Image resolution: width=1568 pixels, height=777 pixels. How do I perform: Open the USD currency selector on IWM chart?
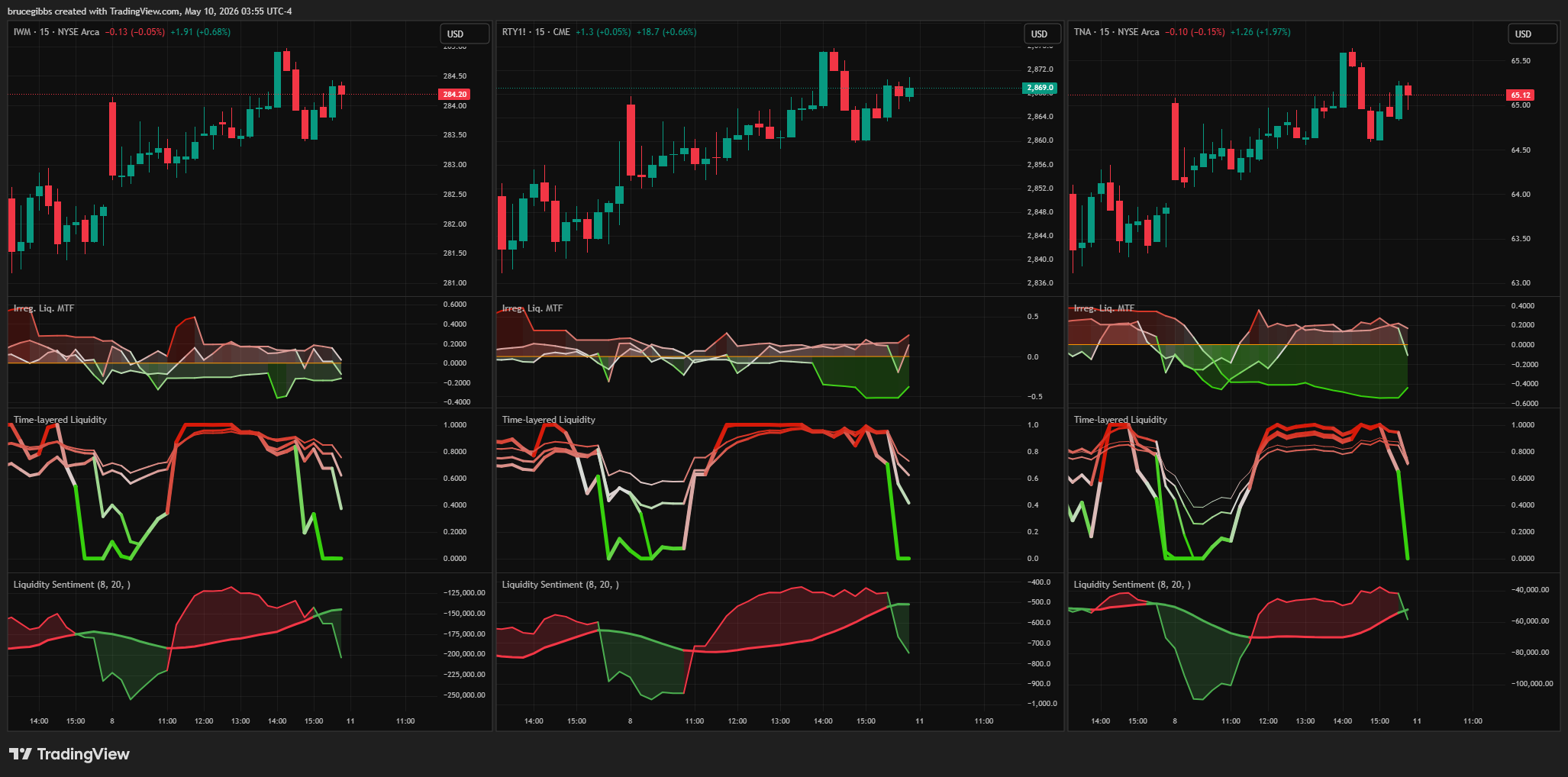point(464,34)
